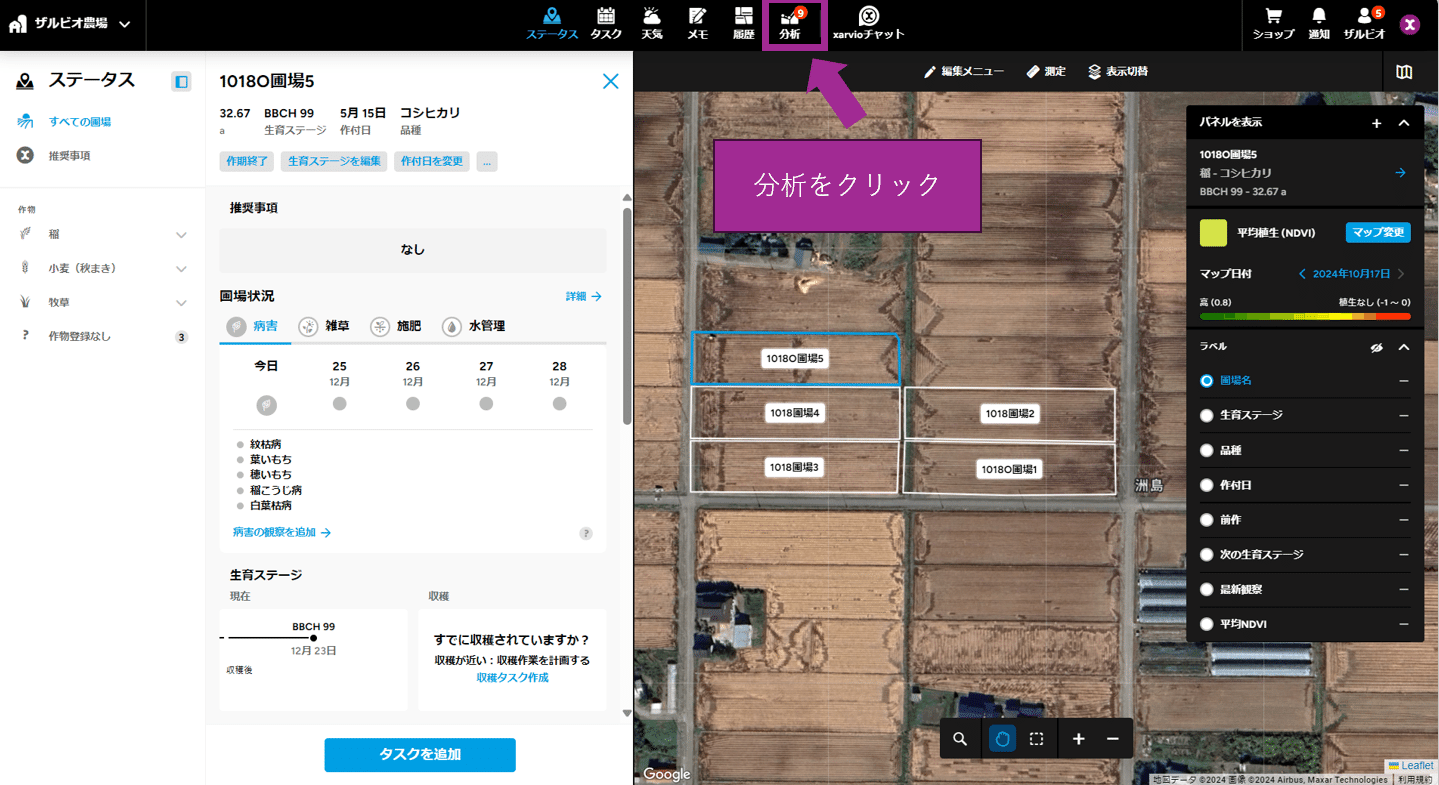
Task: Switch to the 施肥 tab
Action: point(395,326)
